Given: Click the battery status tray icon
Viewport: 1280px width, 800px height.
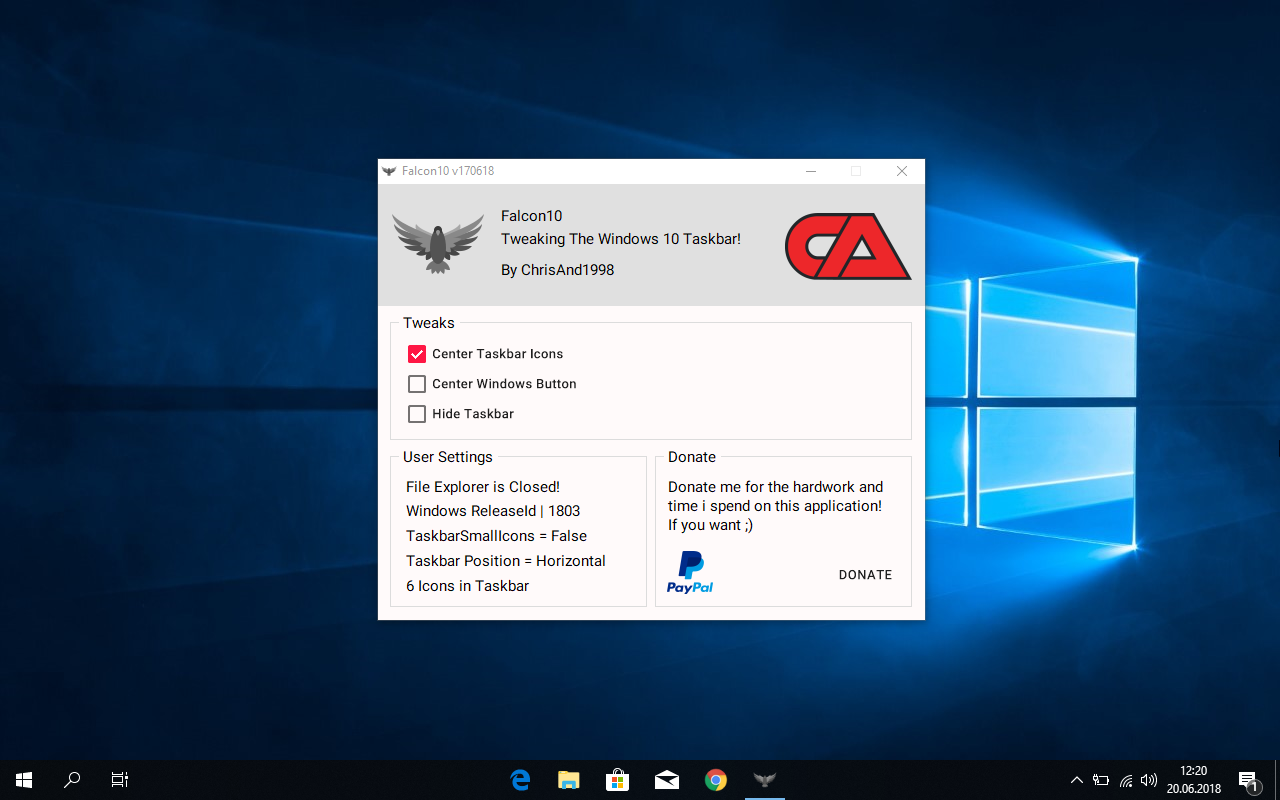Looking at the screenshot, I should [x=1101, y=780].
